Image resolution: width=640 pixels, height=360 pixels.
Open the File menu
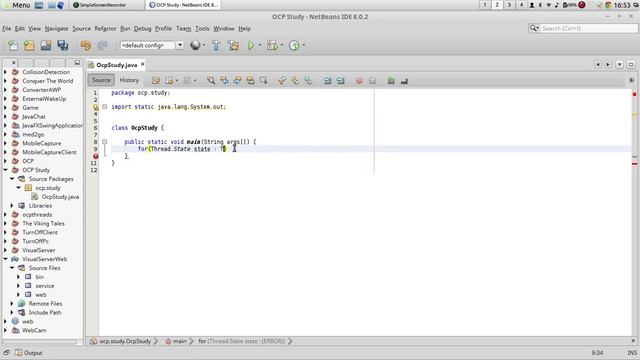(7, 29)
